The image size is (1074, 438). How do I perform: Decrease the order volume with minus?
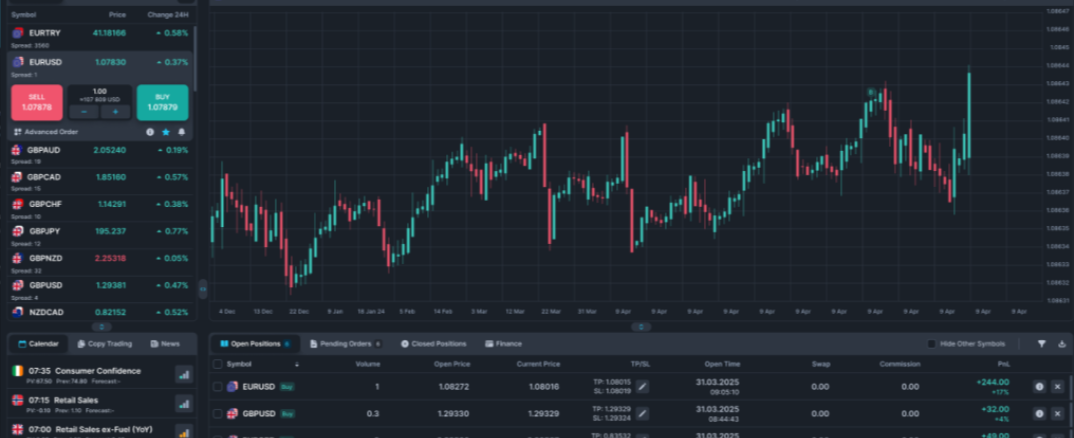tap(84, 112)
